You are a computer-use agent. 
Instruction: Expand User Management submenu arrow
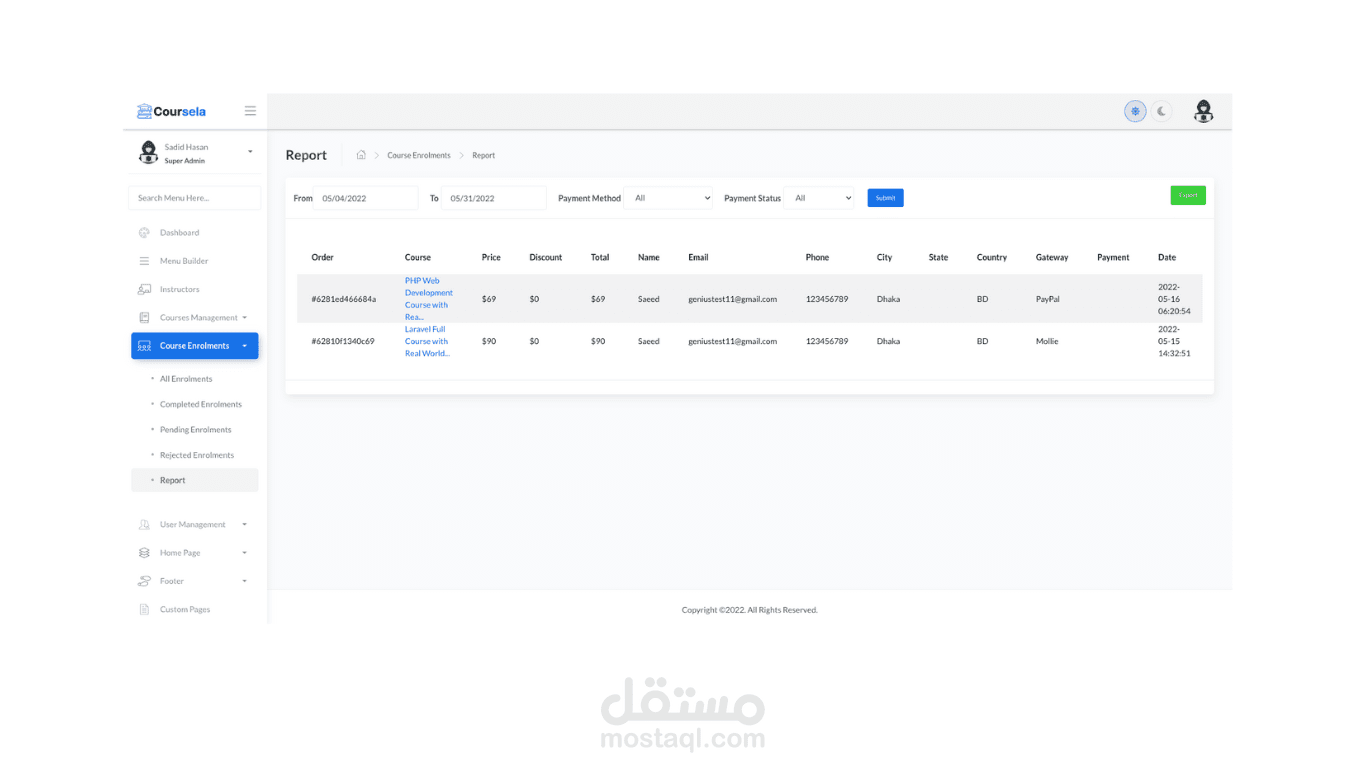click(x=245, y=525)
